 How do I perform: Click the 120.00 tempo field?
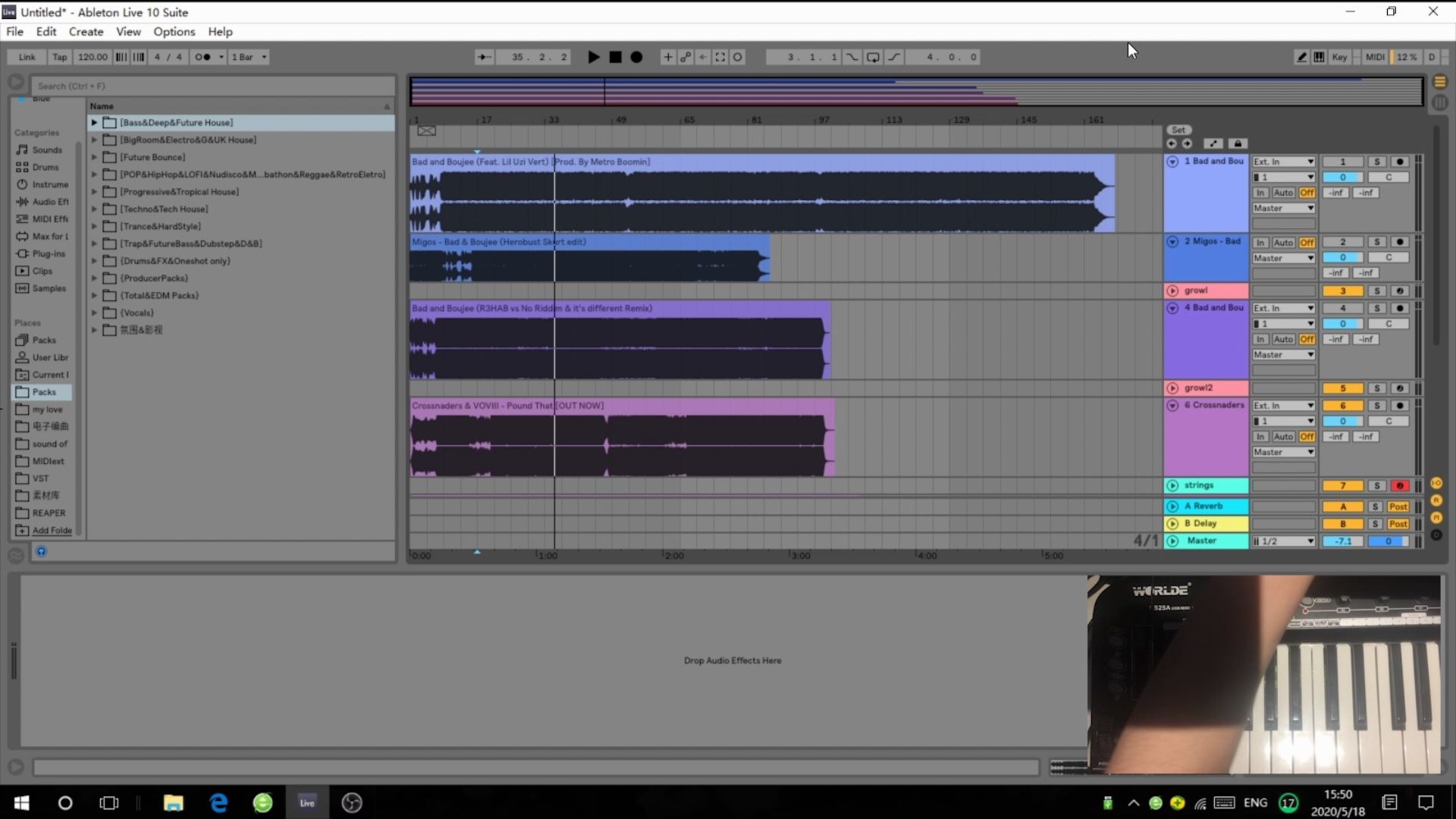pyautogui.click(x=93, y=57)
